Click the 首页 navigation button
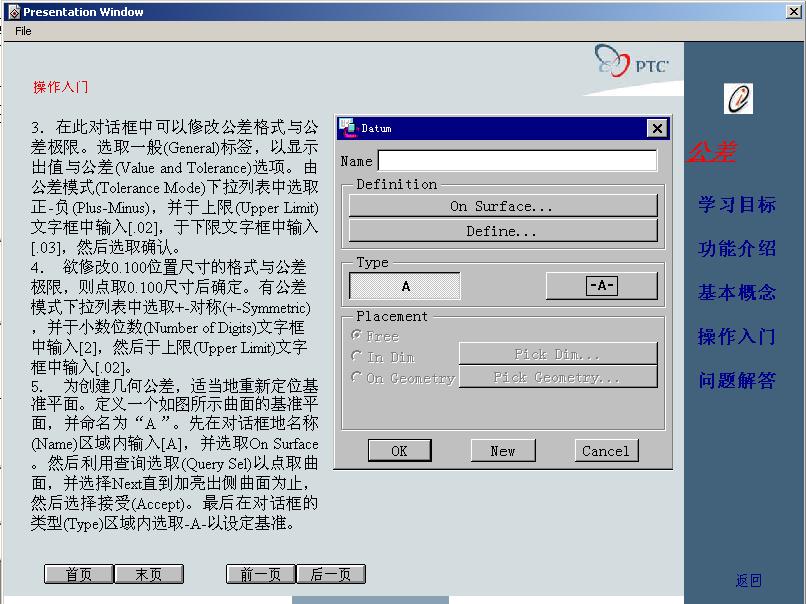 [77, 573]
